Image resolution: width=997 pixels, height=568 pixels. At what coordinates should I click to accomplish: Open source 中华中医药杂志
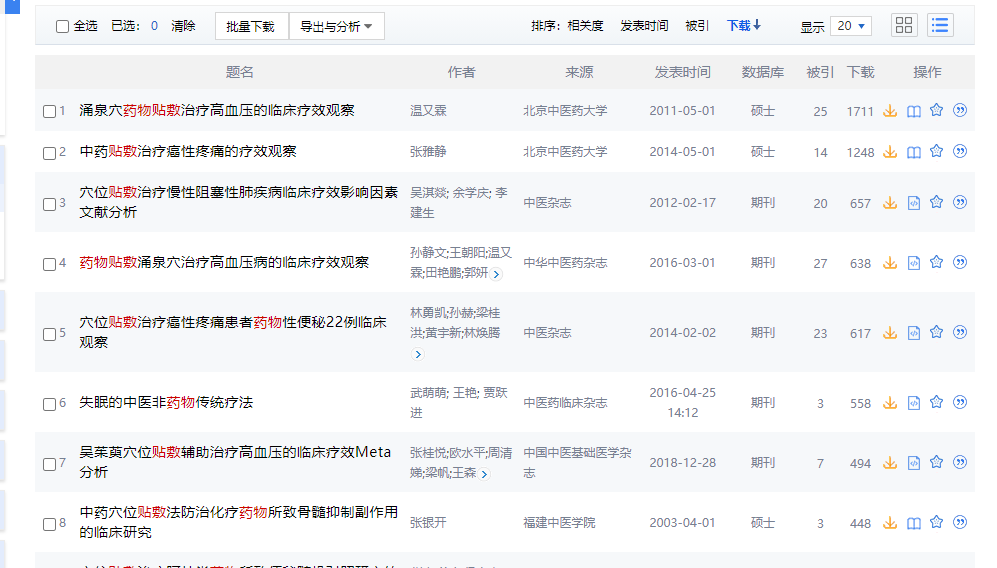click(x=565, y=263)
